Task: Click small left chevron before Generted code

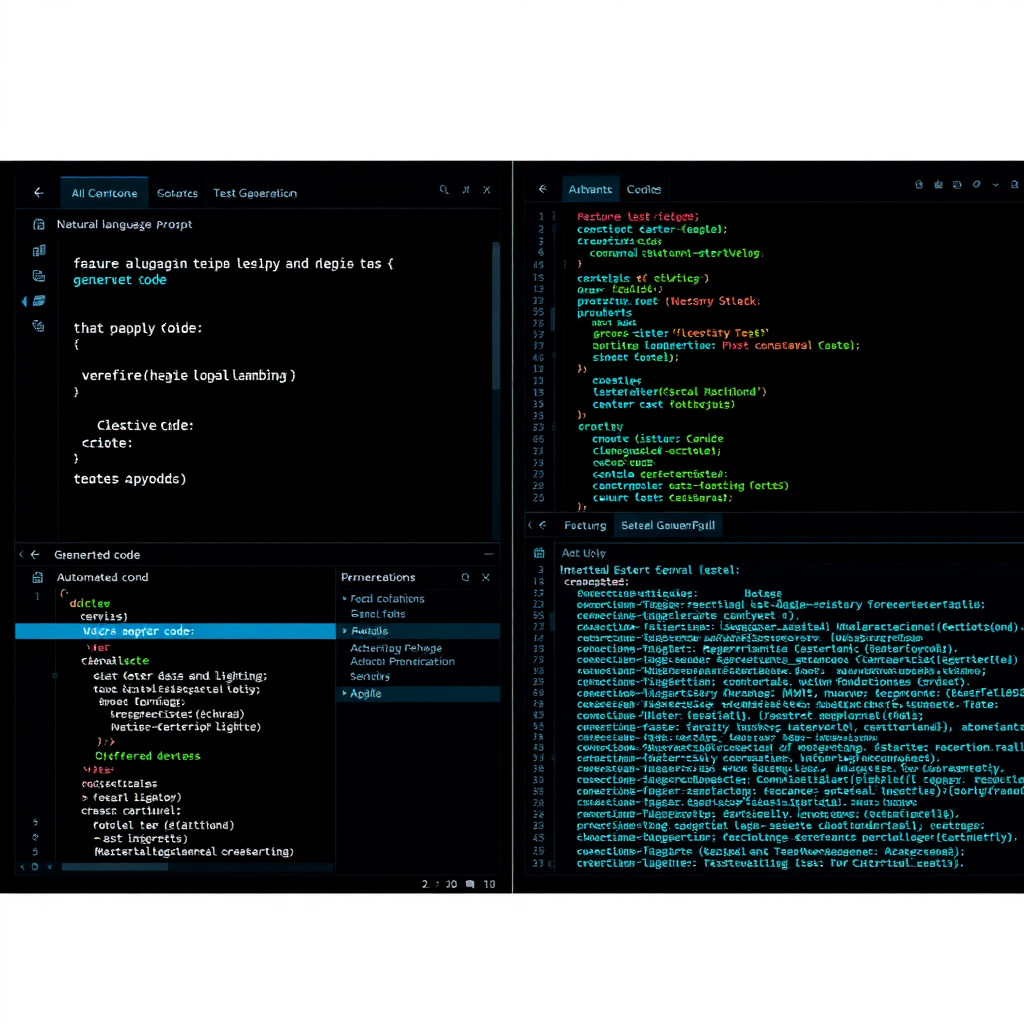Action: (x=22, y=554)
